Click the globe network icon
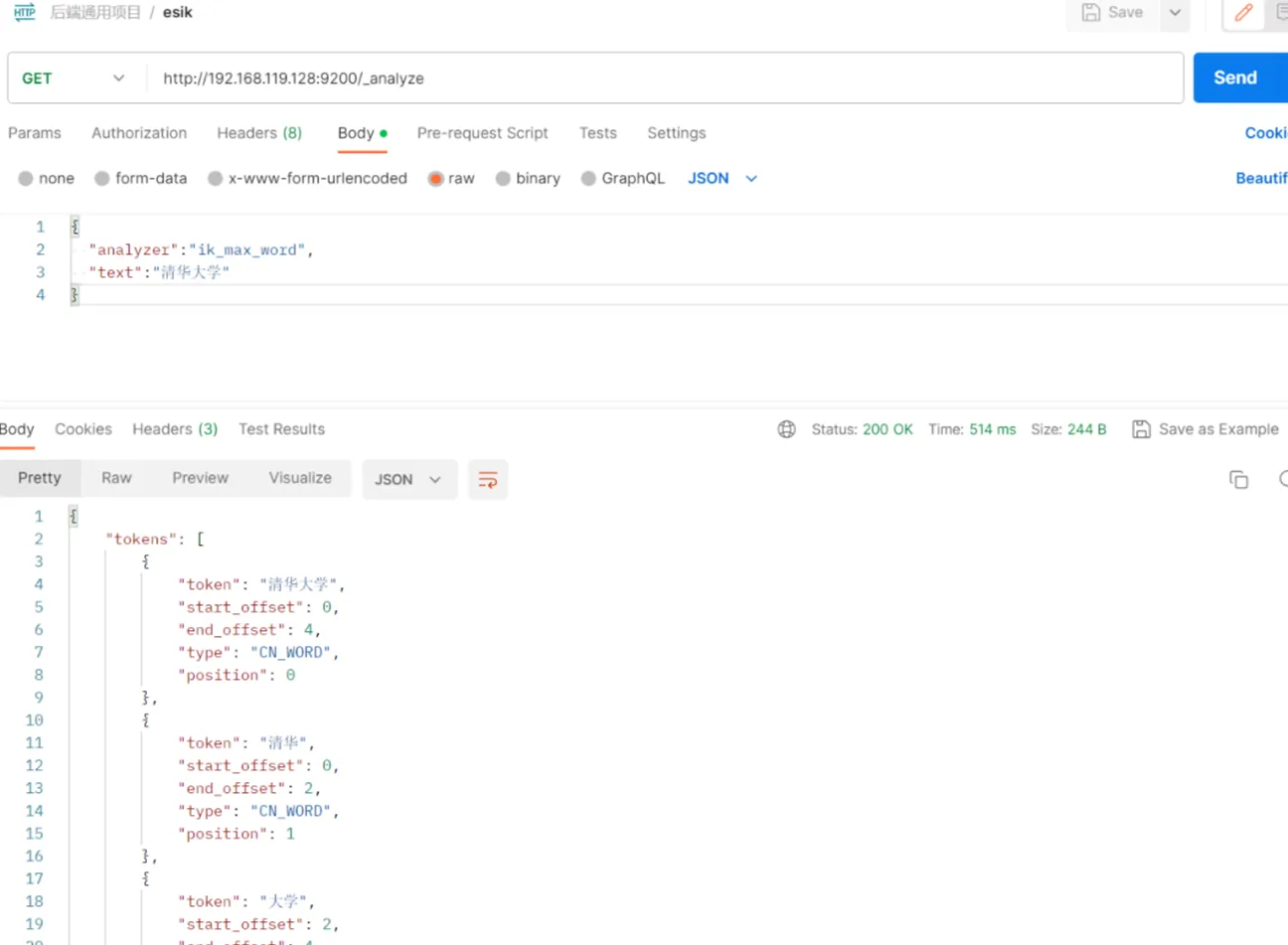This screenshot has height=945, width=1288. (787, 429)
